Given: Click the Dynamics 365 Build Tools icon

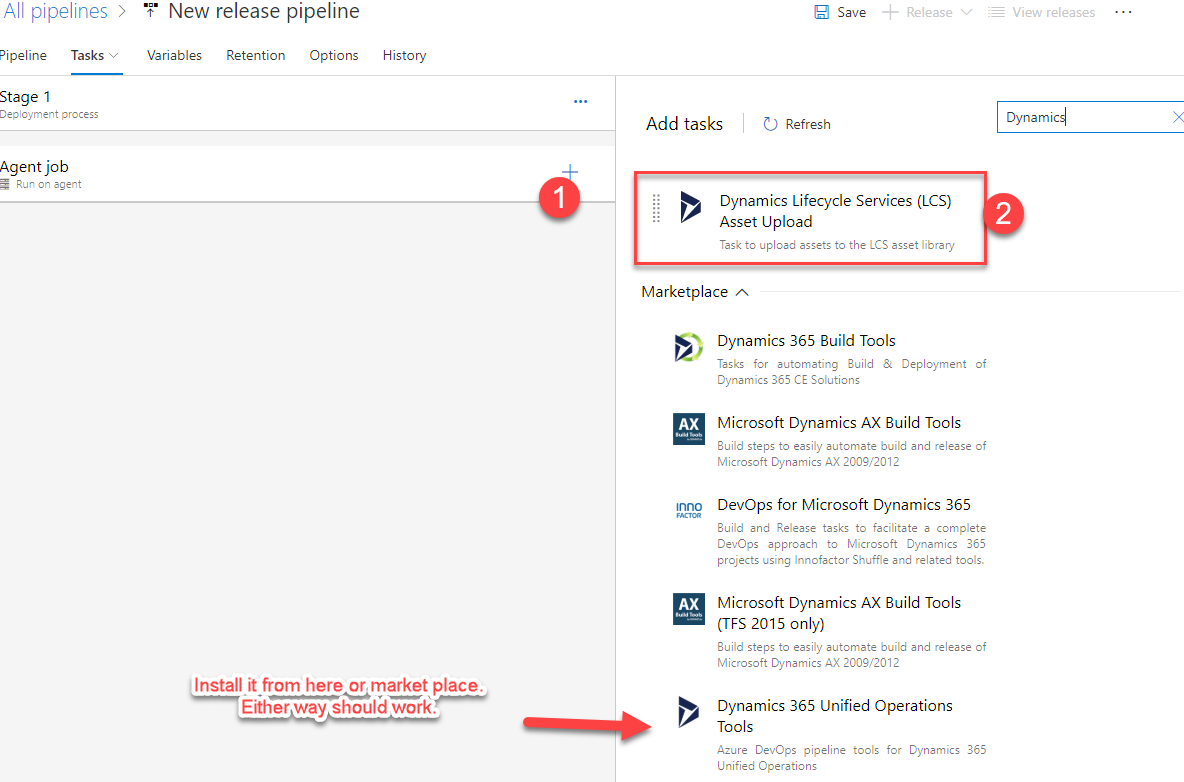Looking at the screenshot, I should (688, 347).
